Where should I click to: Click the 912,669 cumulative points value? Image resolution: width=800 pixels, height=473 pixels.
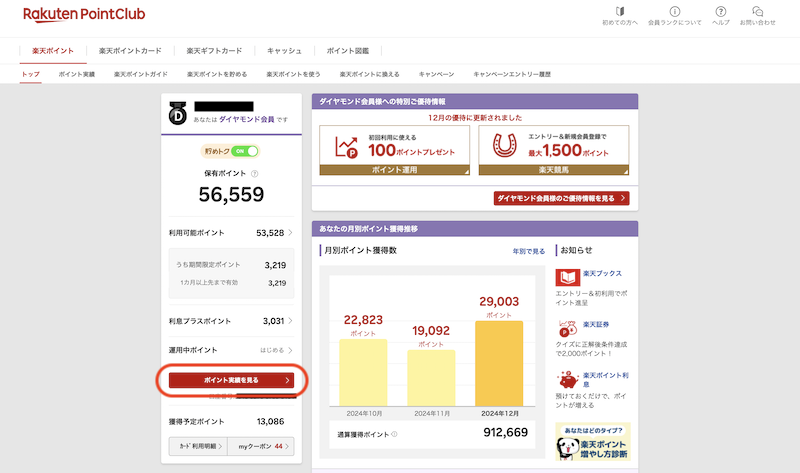[x=506, y=433]
